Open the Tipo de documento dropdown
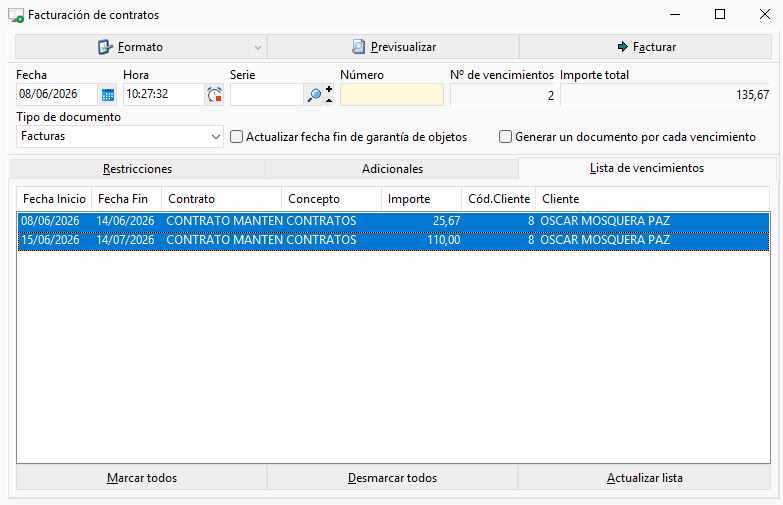This screenshot has width=783, height=505. tap(215, 136)
